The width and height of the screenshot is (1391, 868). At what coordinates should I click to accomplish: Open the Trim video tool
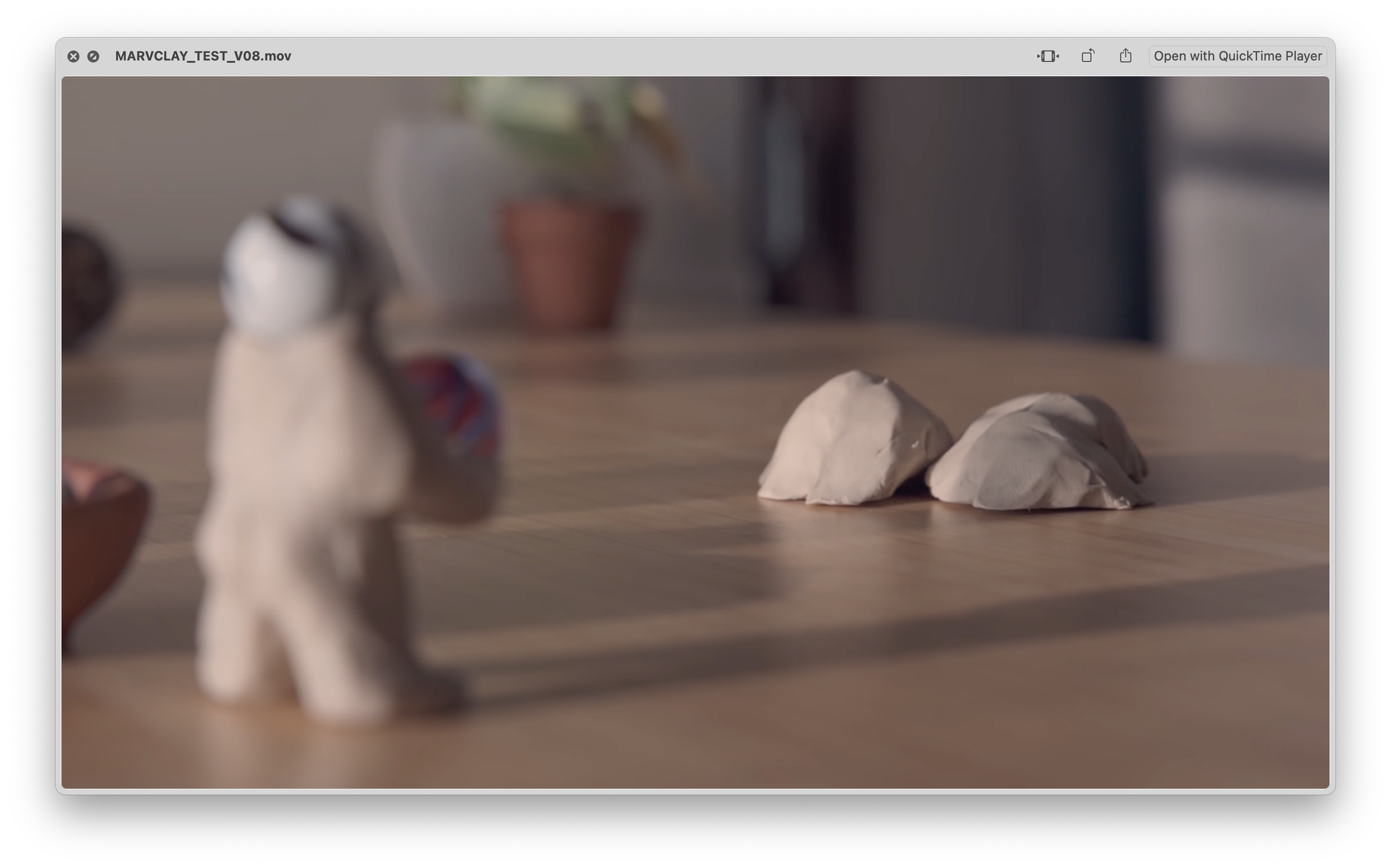tap(1048, 56)
